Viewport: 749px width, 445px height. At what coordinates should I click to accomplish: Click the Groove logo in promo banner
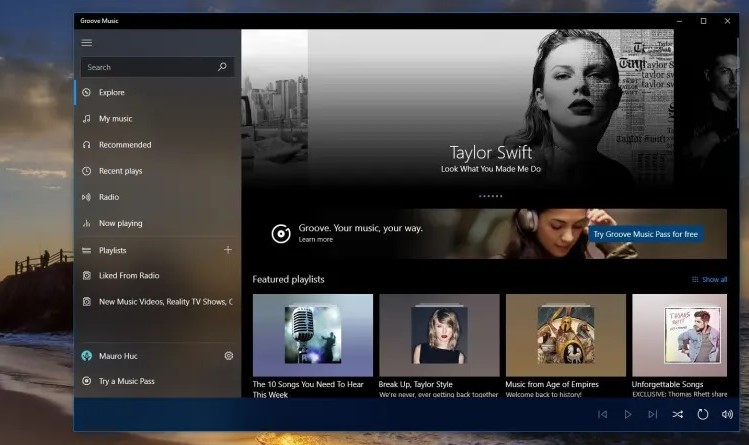[x=281, y=233]
